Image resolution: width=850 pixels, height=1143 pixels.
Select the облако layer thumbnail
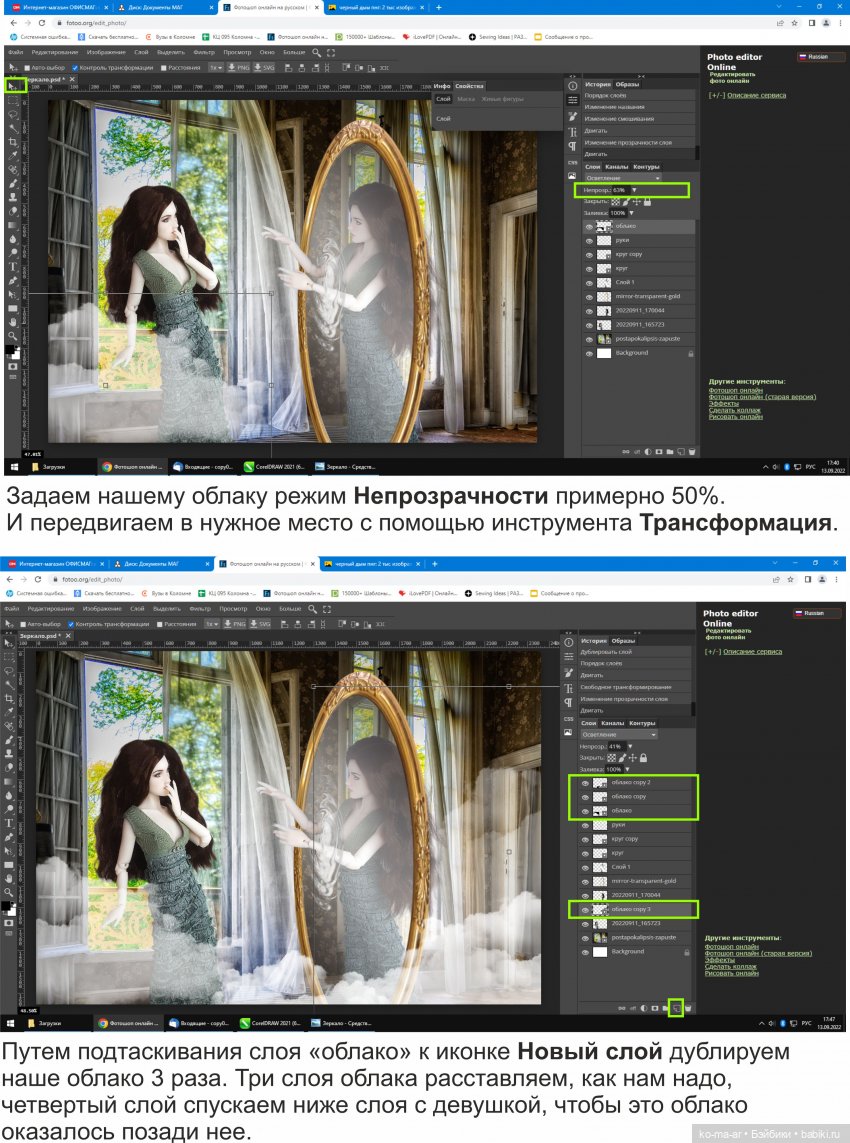tap(604, 226)
